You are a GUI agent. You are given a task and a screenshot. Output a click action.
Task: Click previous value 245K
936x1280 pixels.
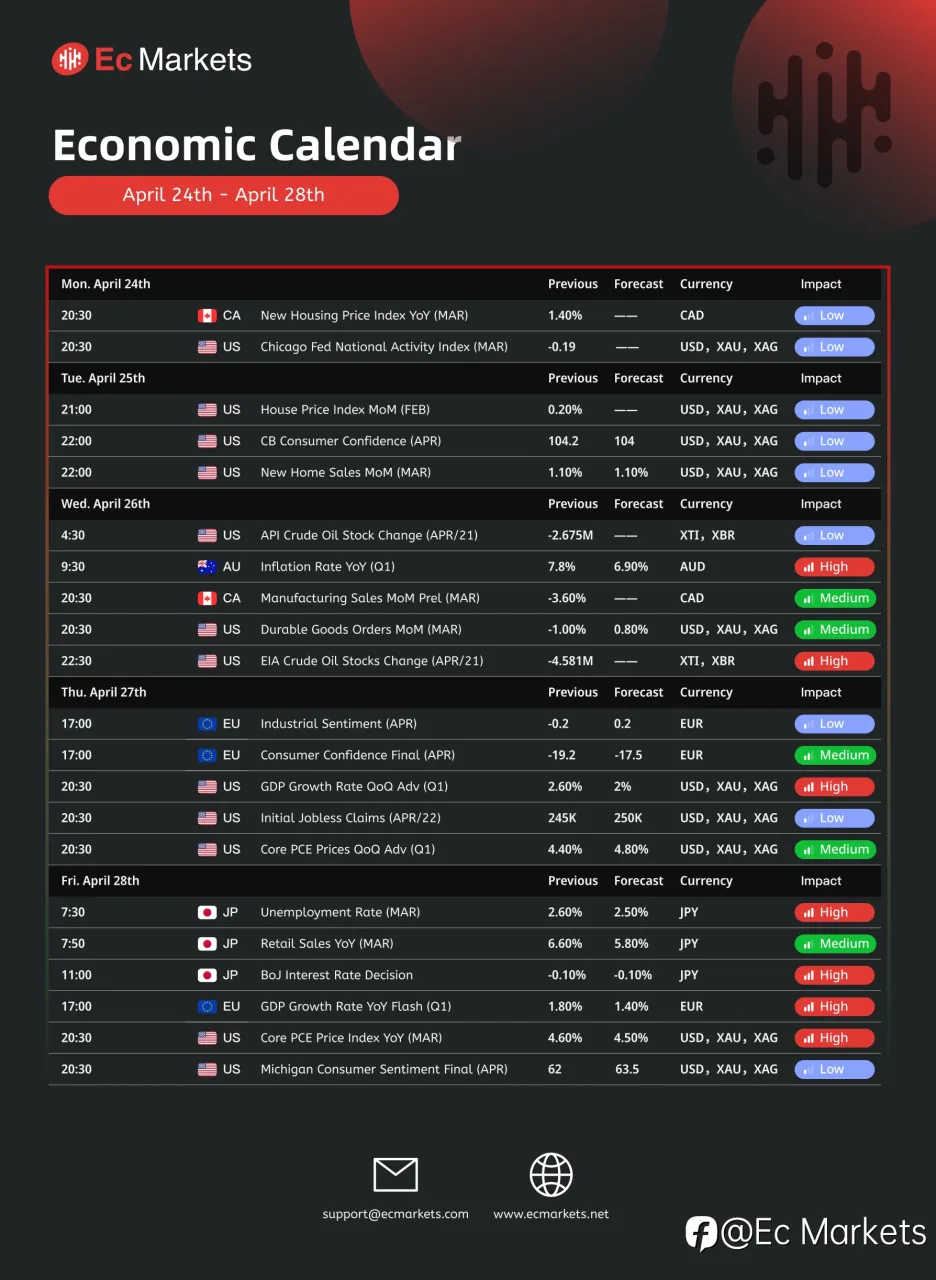[x=562, y=818]
